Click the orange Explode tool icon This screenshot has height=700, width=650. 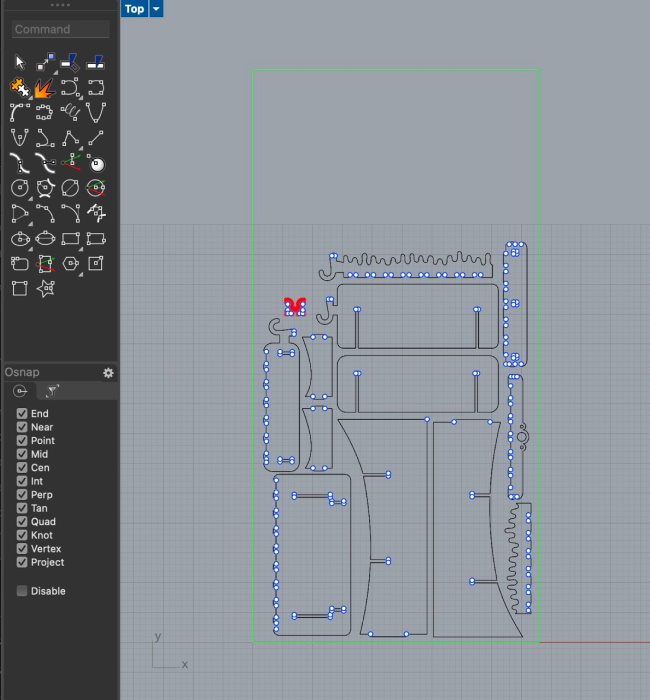click(x=45, y=88)
